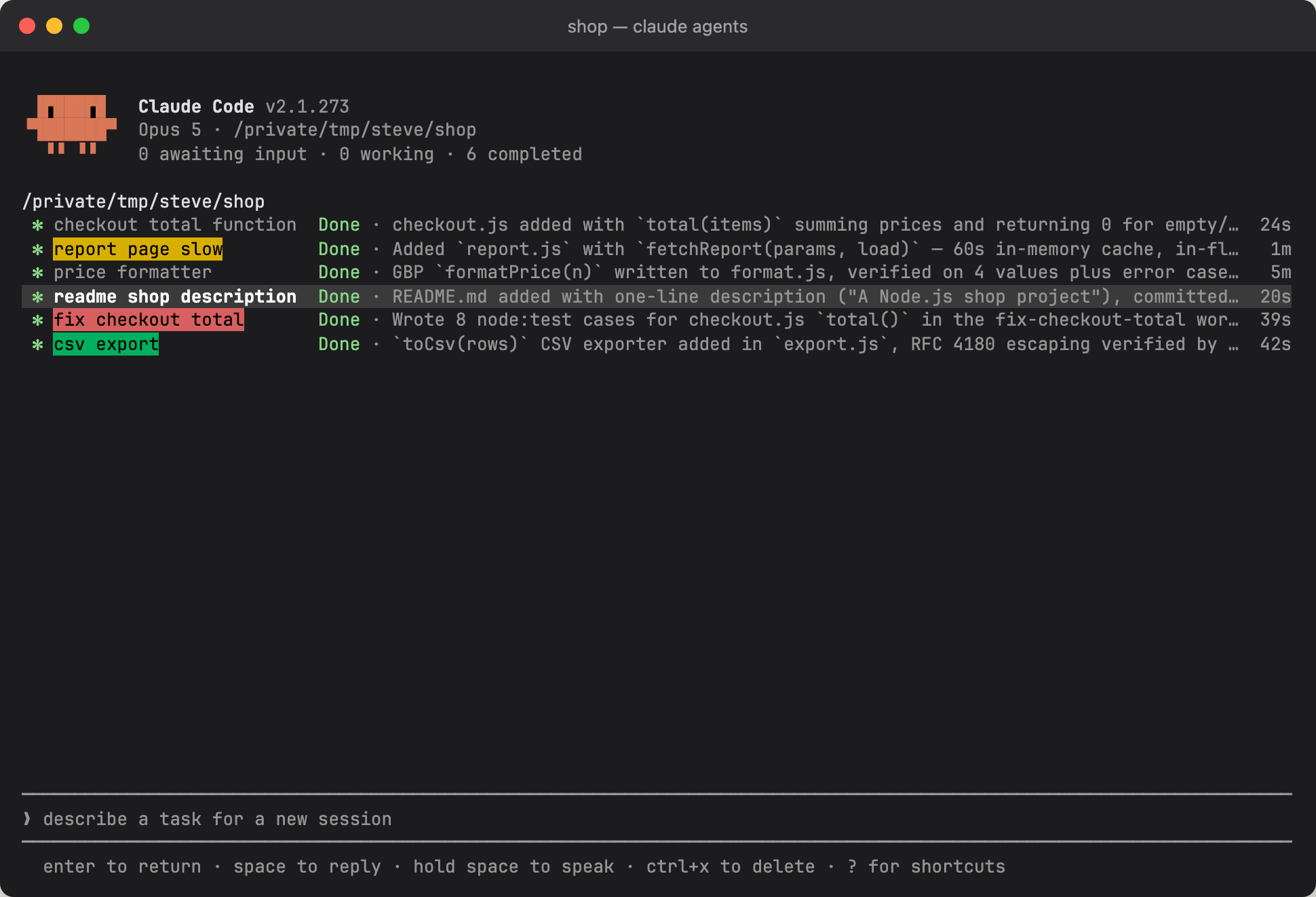Click the Opus 5 model label
This screenshot has width=1316, height=897.
tap(170, 130)
